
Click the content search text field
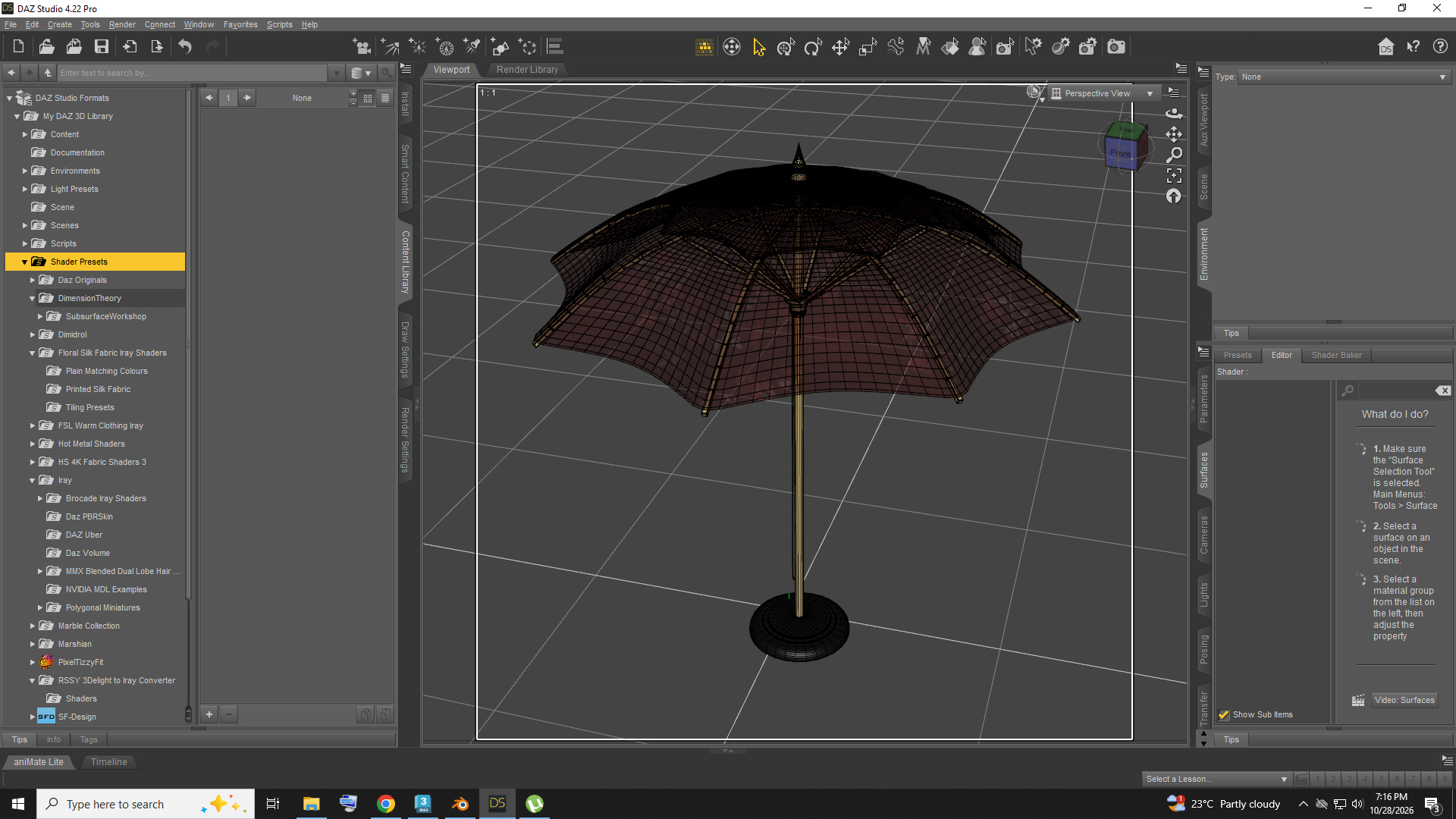tap(193, 74)
